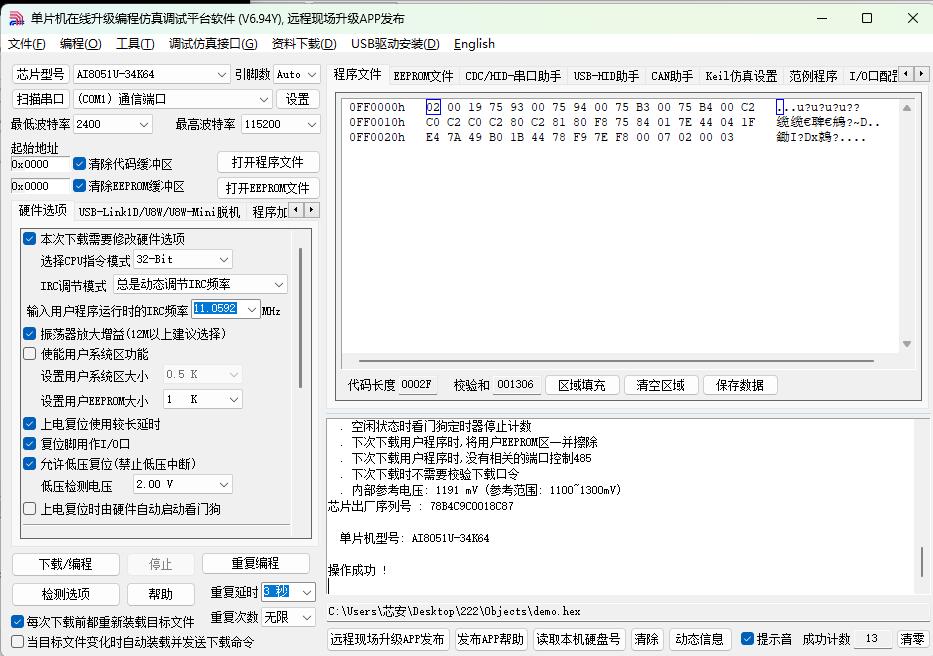Toggle 清除代码缓冲区 checkbox

79,164
